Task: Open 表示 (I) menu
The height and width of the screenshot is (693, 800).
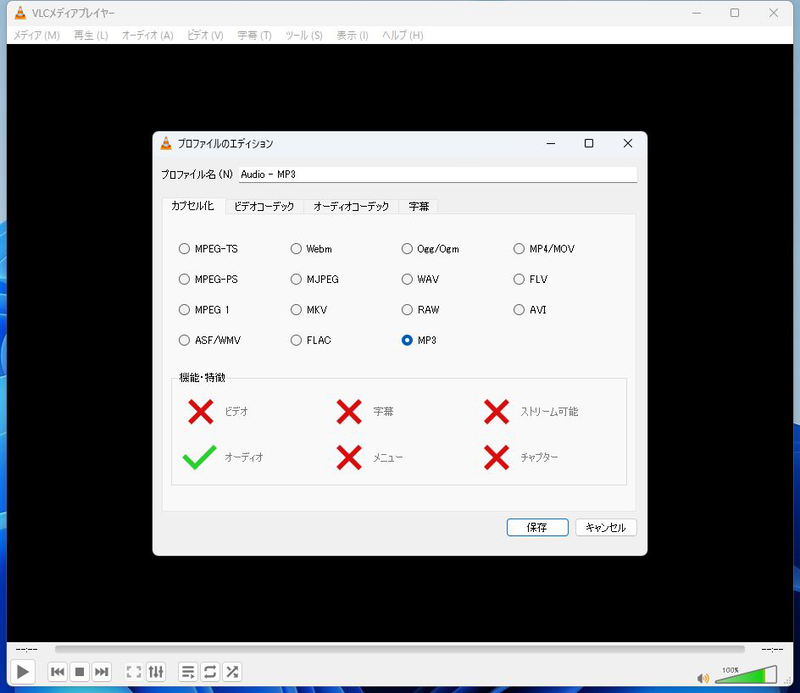Action: coord(352,35)
